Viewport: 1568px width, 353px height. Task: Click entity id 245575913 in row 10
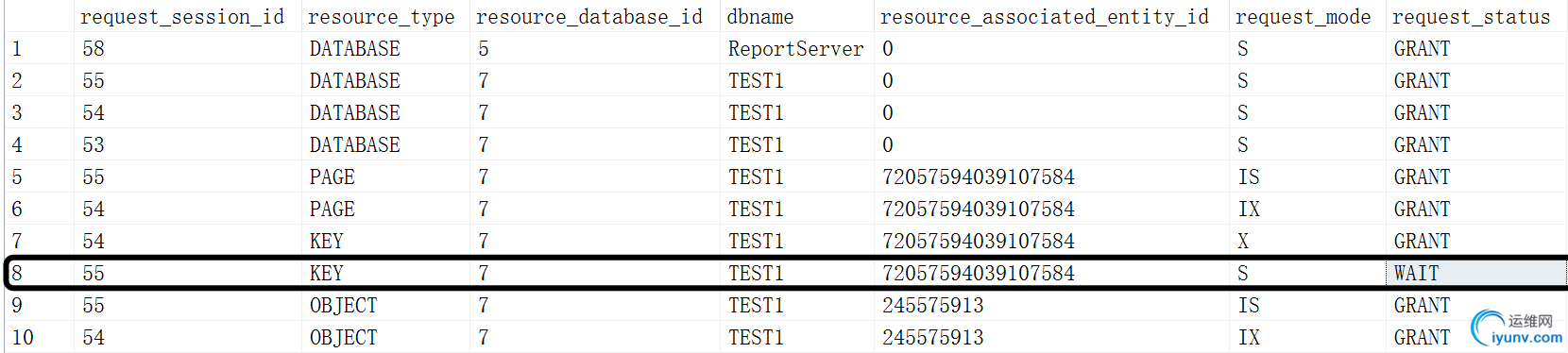tap(1051, 337)
